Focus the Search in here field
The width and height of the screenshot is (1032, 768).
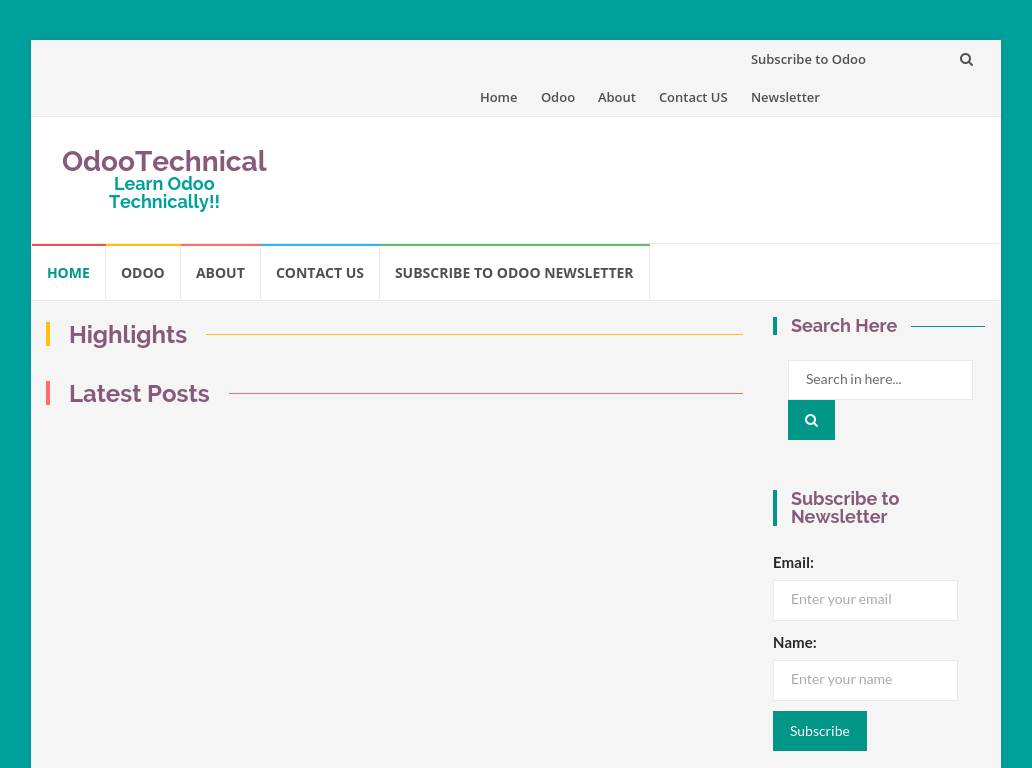[880, 380]
